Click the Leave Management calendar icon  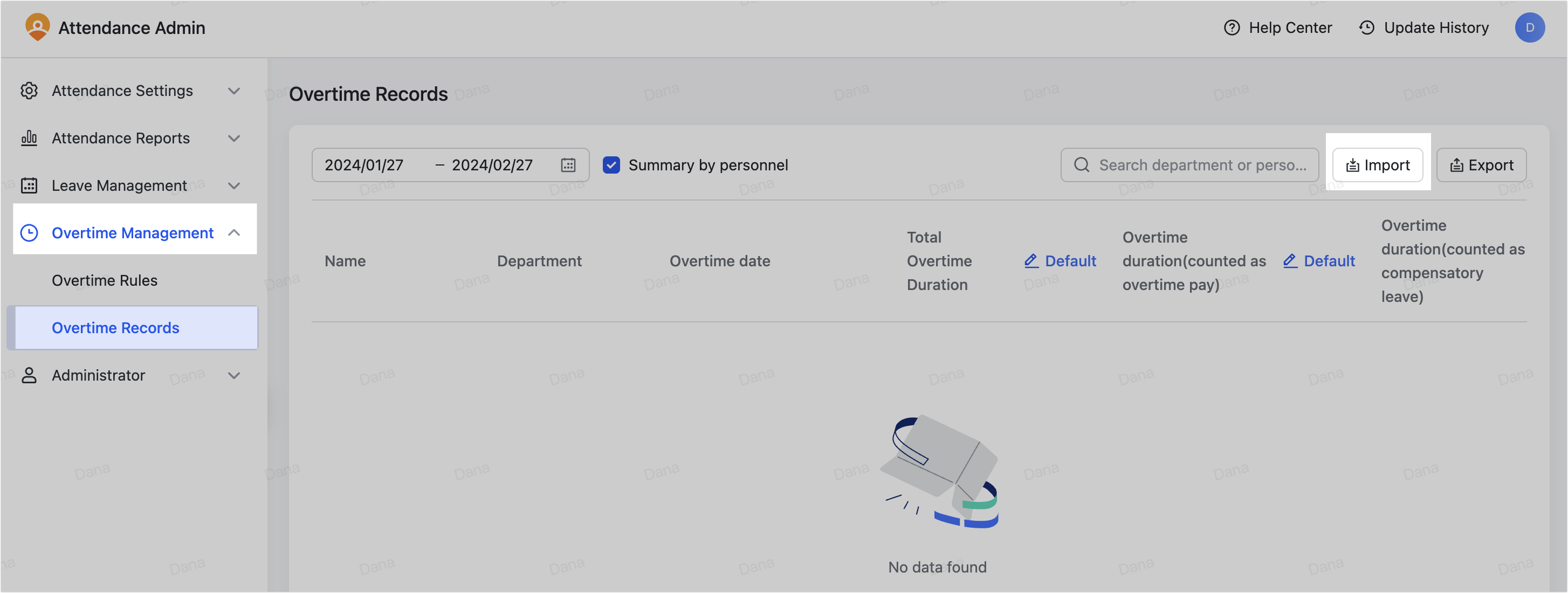[29, 185]
